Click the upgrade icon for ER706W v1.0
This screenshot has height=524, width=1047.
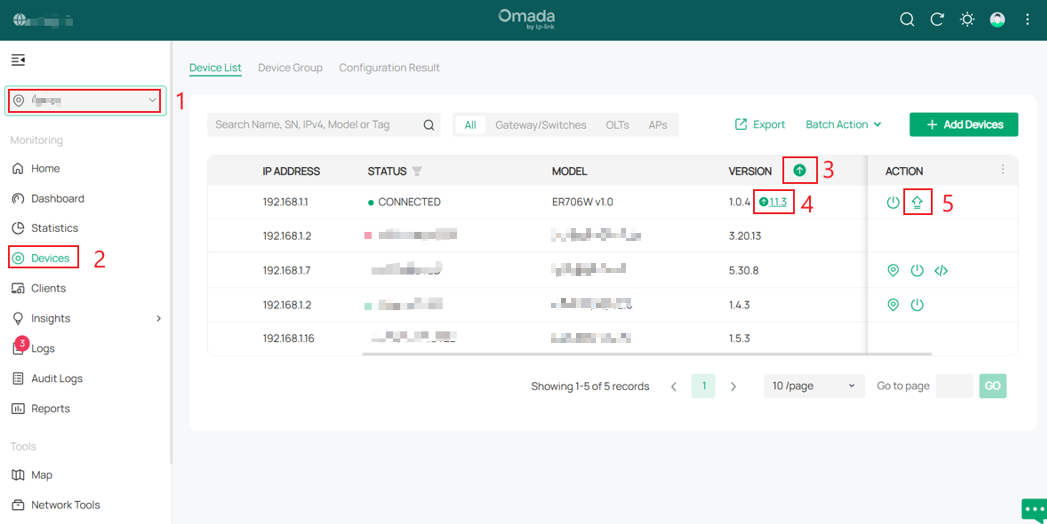(x=917, y=202)
